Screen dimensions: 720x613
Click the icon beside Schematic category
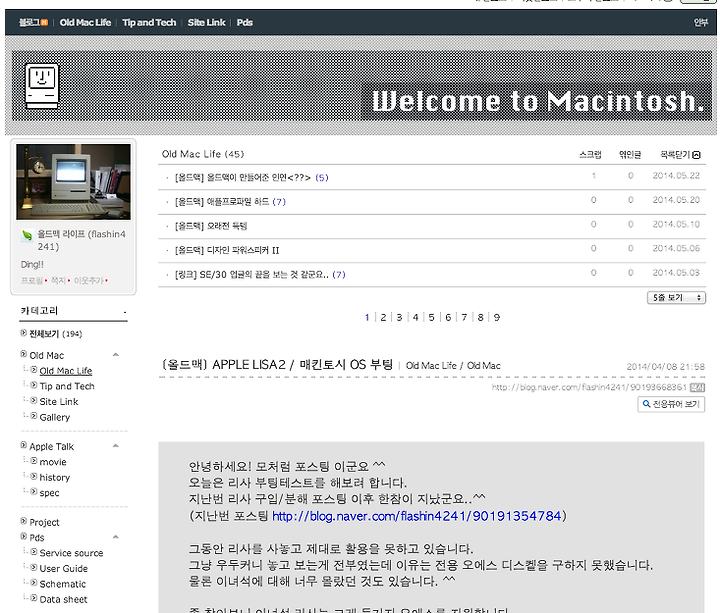pyautogui.click(x=34, y=583)
